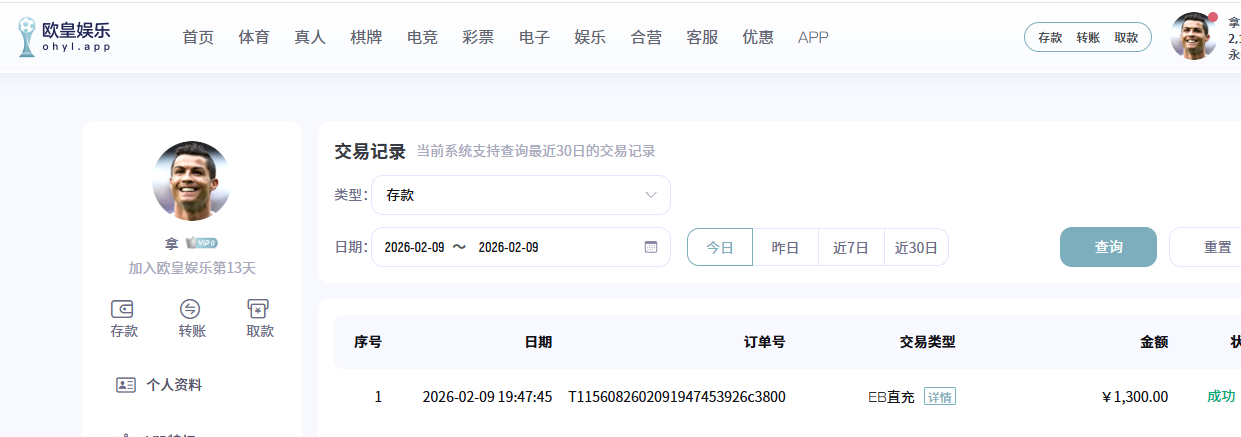Expand the 类型 存款 dropdown
Viewport: 1241px width, 437px height.
click(x=520, y=195)
